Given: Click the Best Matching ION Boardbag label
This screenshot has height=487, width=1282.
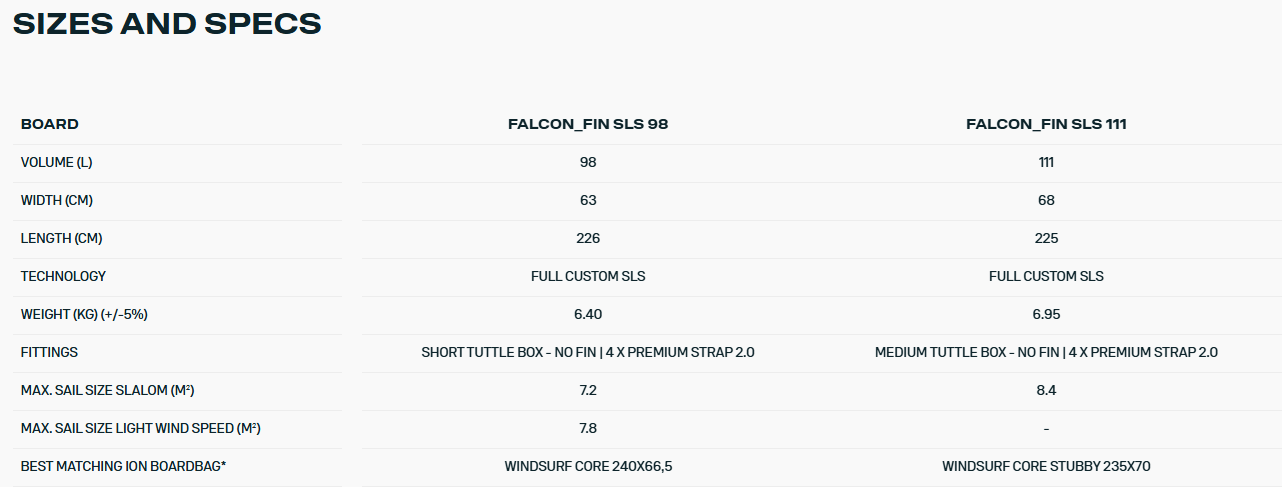Looking at the screenshot, I should coord(123,466).
